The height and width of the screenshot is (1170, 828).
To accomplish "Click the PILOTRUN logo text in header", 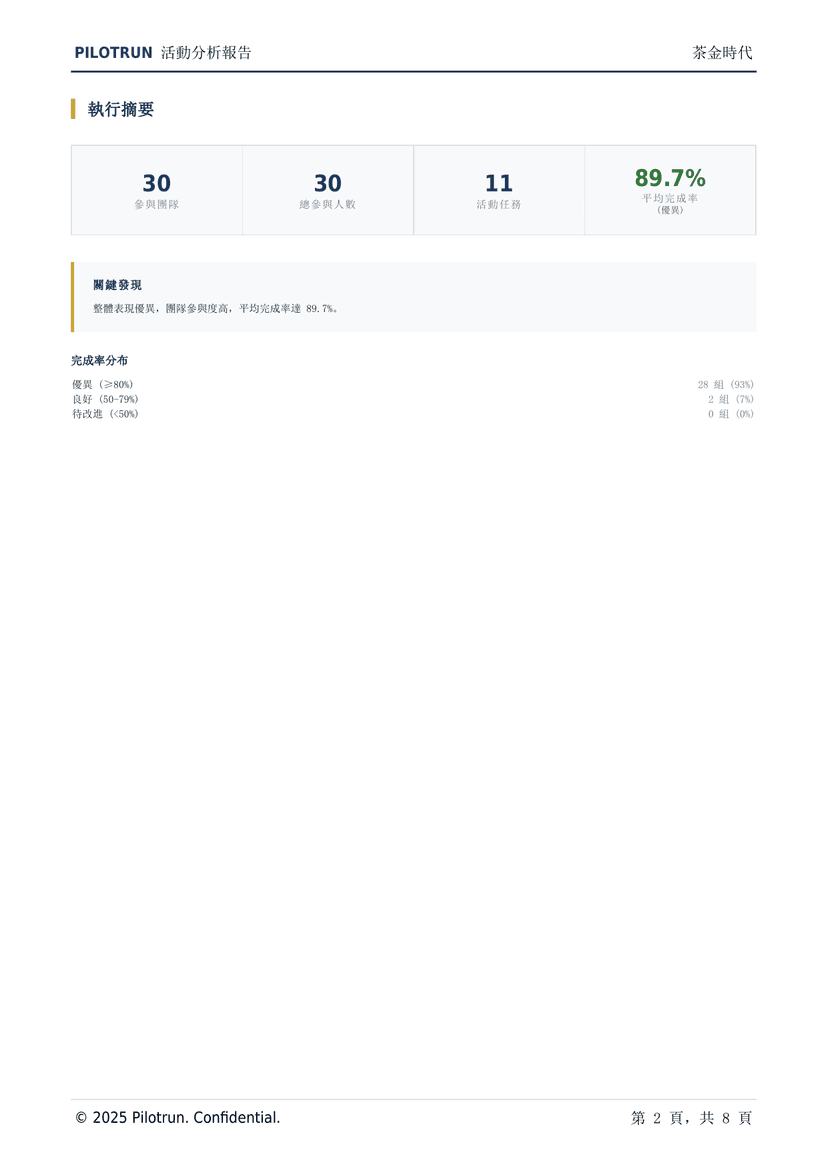I will [x=113, y=53].
